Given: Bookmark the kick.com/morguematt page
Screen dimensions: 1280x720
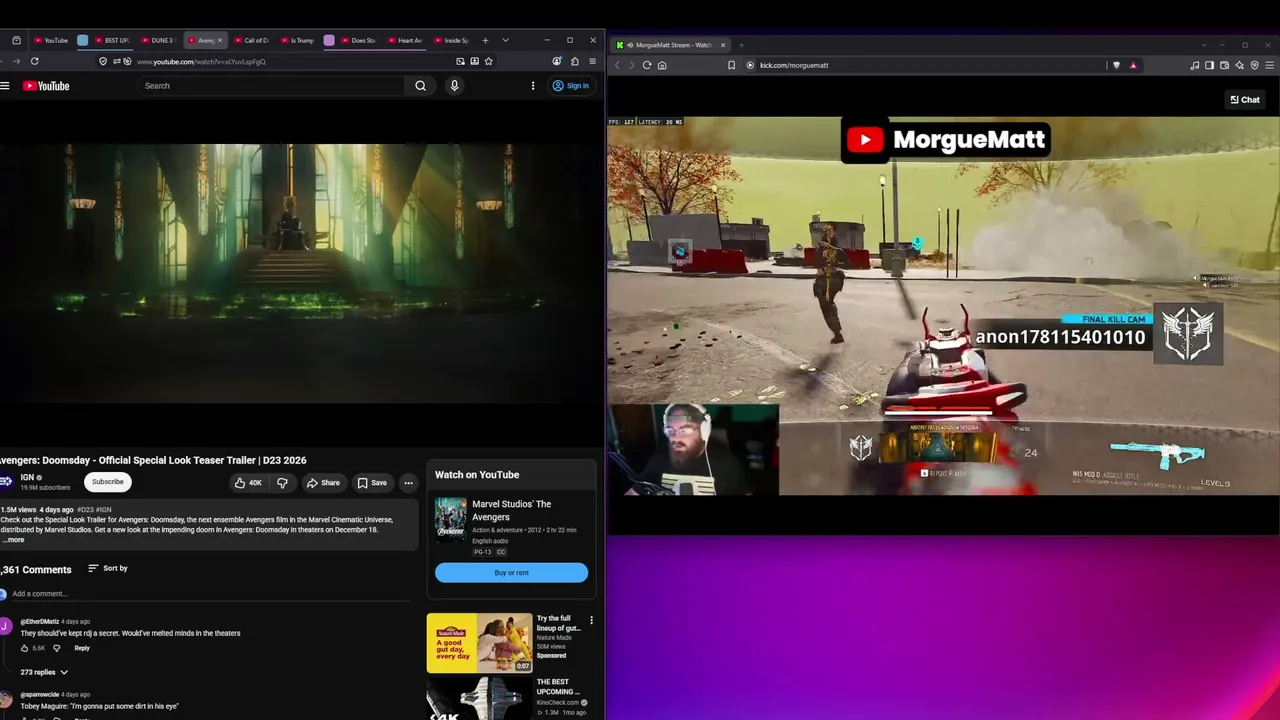Looking at the screenshot, I should click(732, 65).
